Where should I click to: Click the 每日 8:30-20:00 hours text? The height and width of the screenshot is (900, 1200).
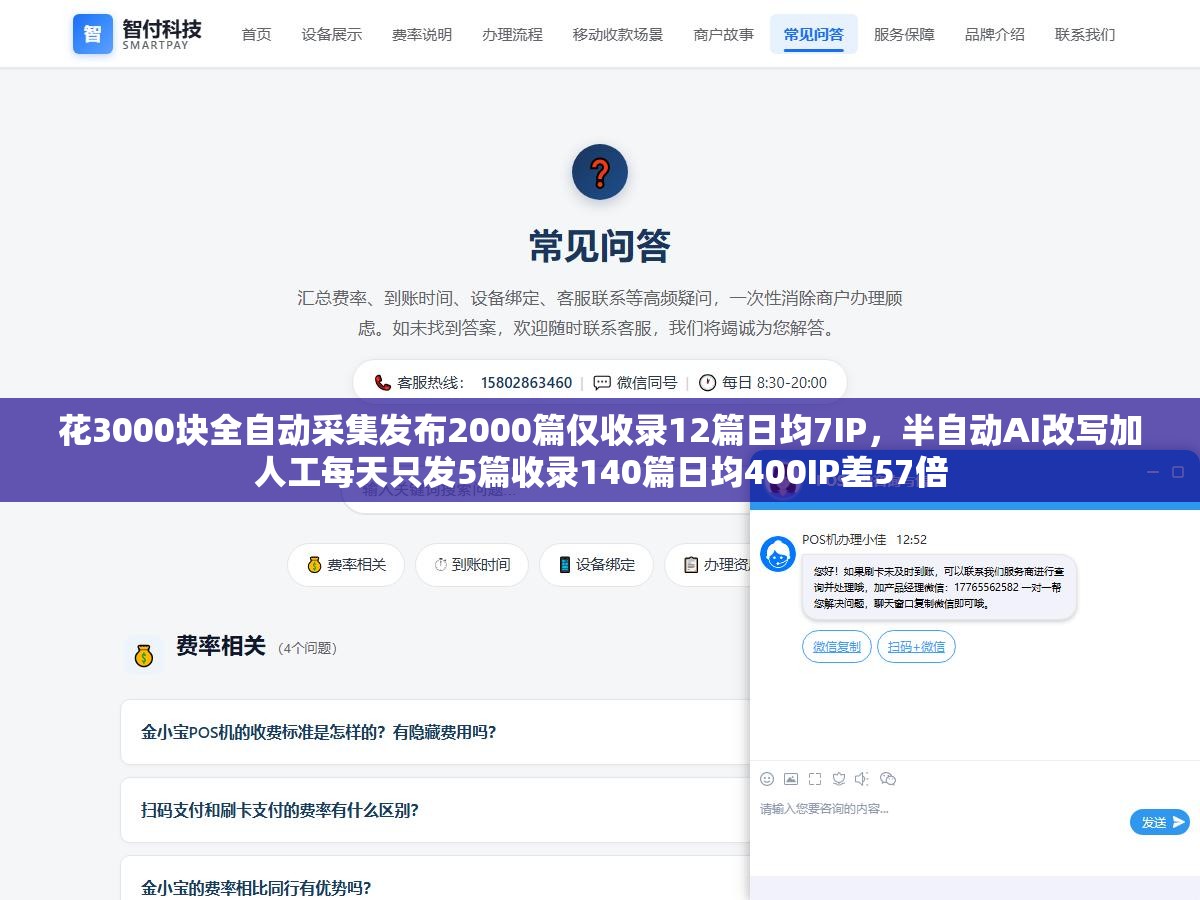(x=774, y=382)
